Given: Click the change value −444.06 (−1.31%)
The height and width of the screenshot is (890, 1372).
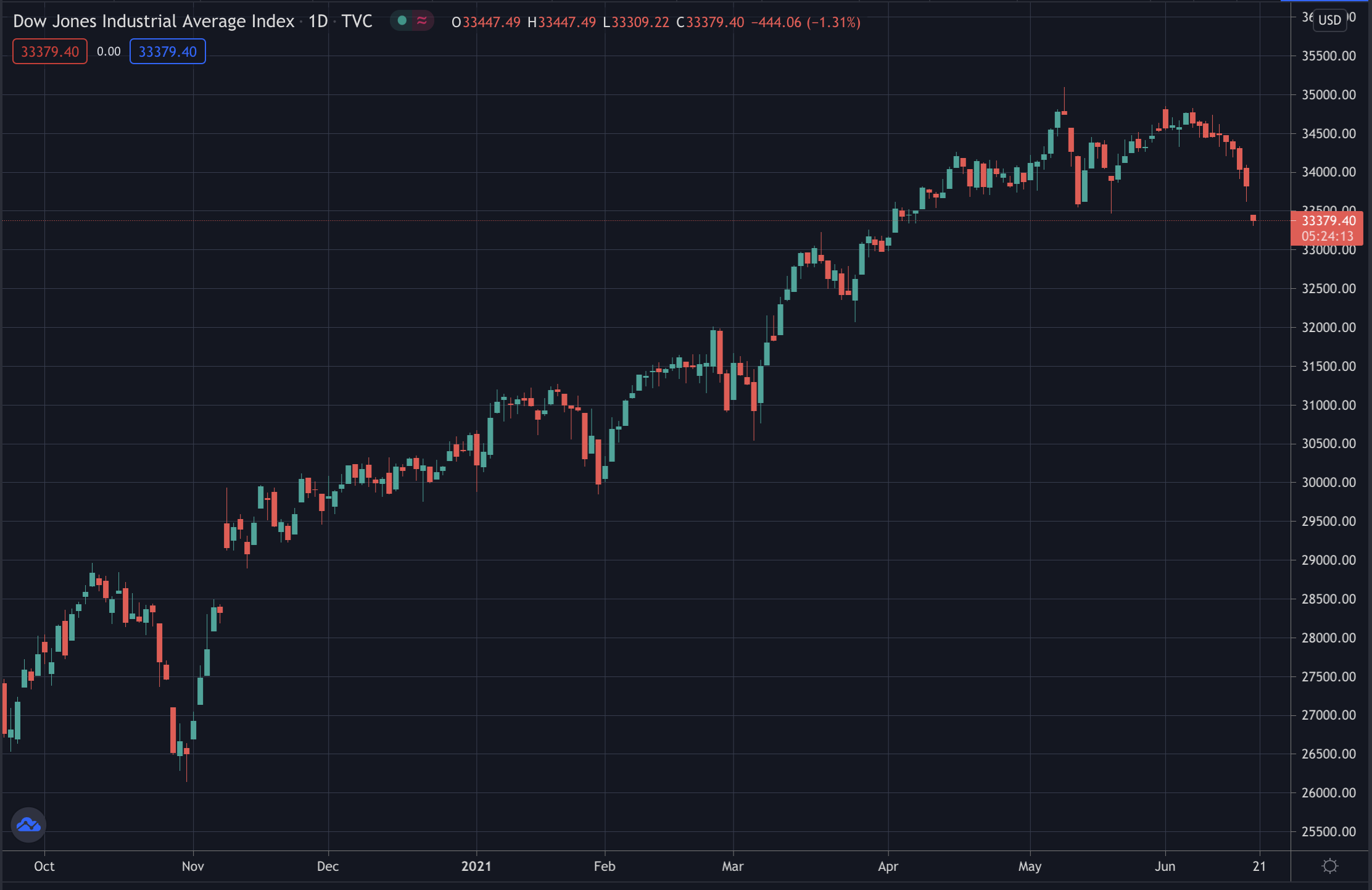Looking at the screenshot, I should [806, 22].
